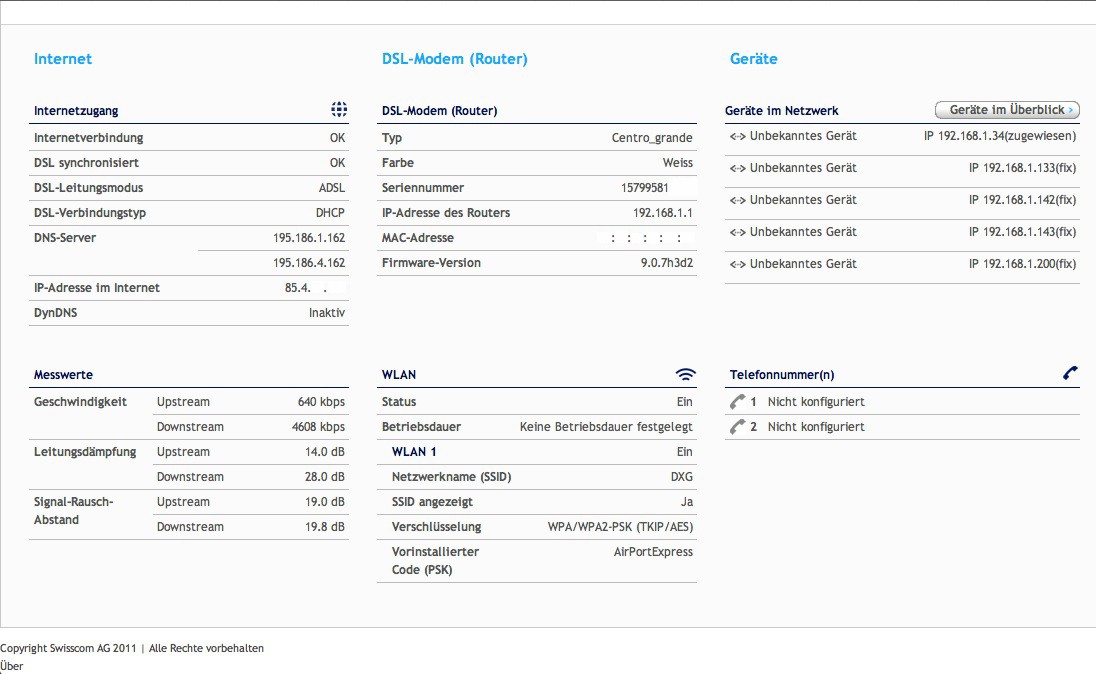Screen dimensions: 1096x674
Task: Open the Über link in the footer
Action: click(12, 666)
